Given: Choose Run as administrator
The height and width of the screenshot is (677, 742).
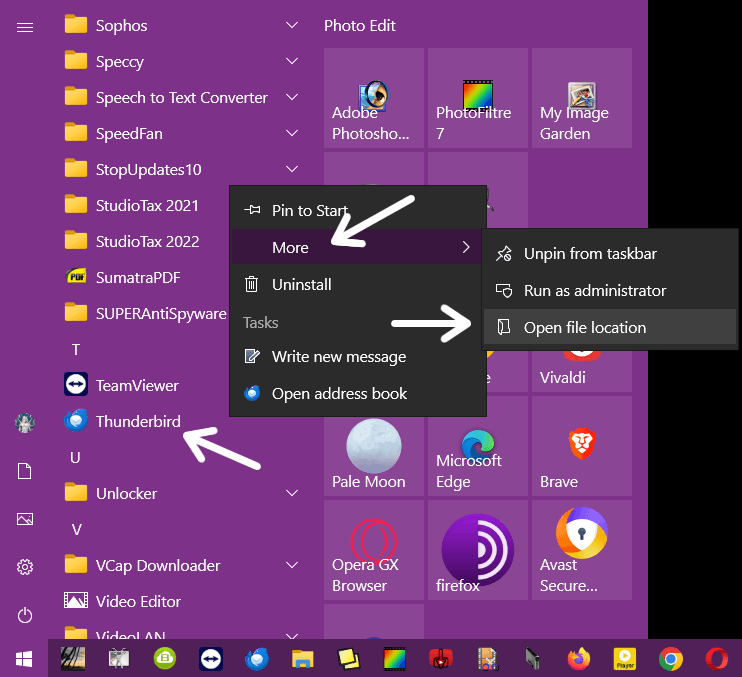Looking at the screenshot, I should pyautogui.click(x=610, y=290).
